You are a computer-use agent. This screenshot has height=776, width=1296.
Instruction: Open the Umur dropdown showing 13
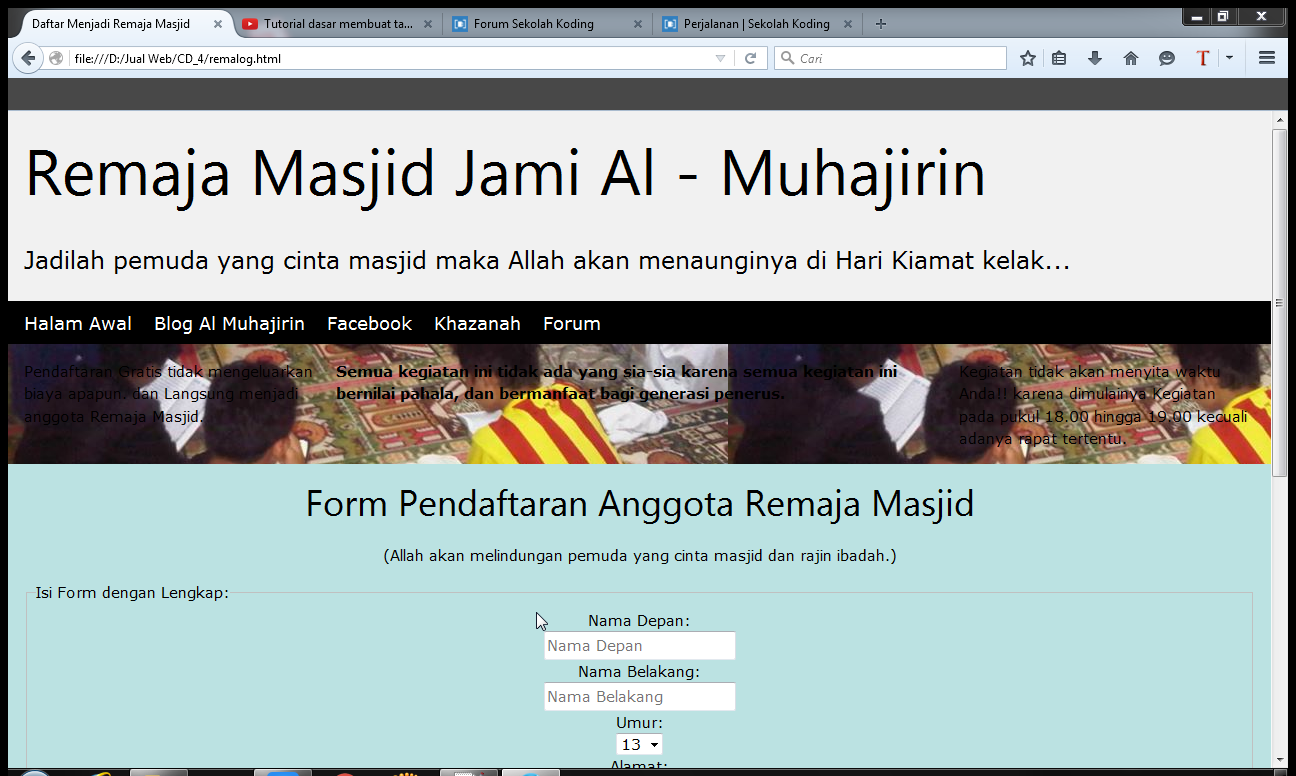639,745
